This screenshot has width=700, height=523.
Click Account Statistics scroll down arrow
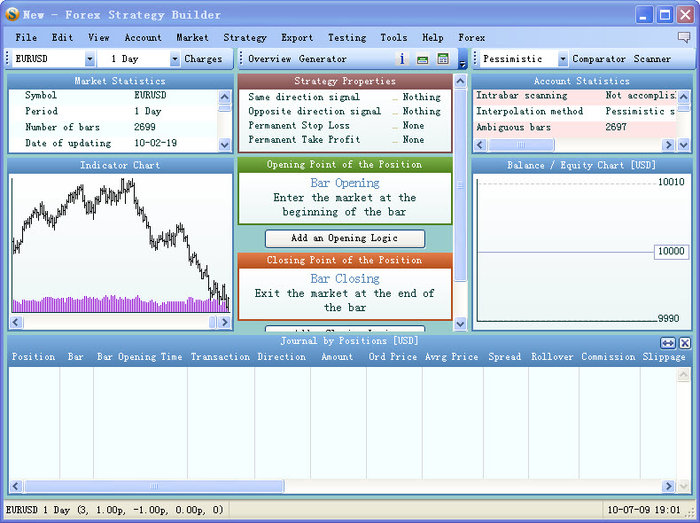tap(683, 145)
